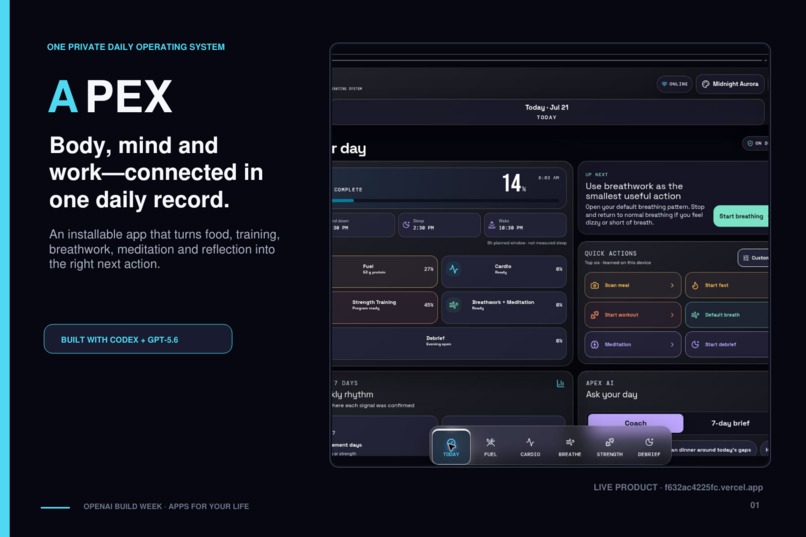Click the 14% completion value

514,183
